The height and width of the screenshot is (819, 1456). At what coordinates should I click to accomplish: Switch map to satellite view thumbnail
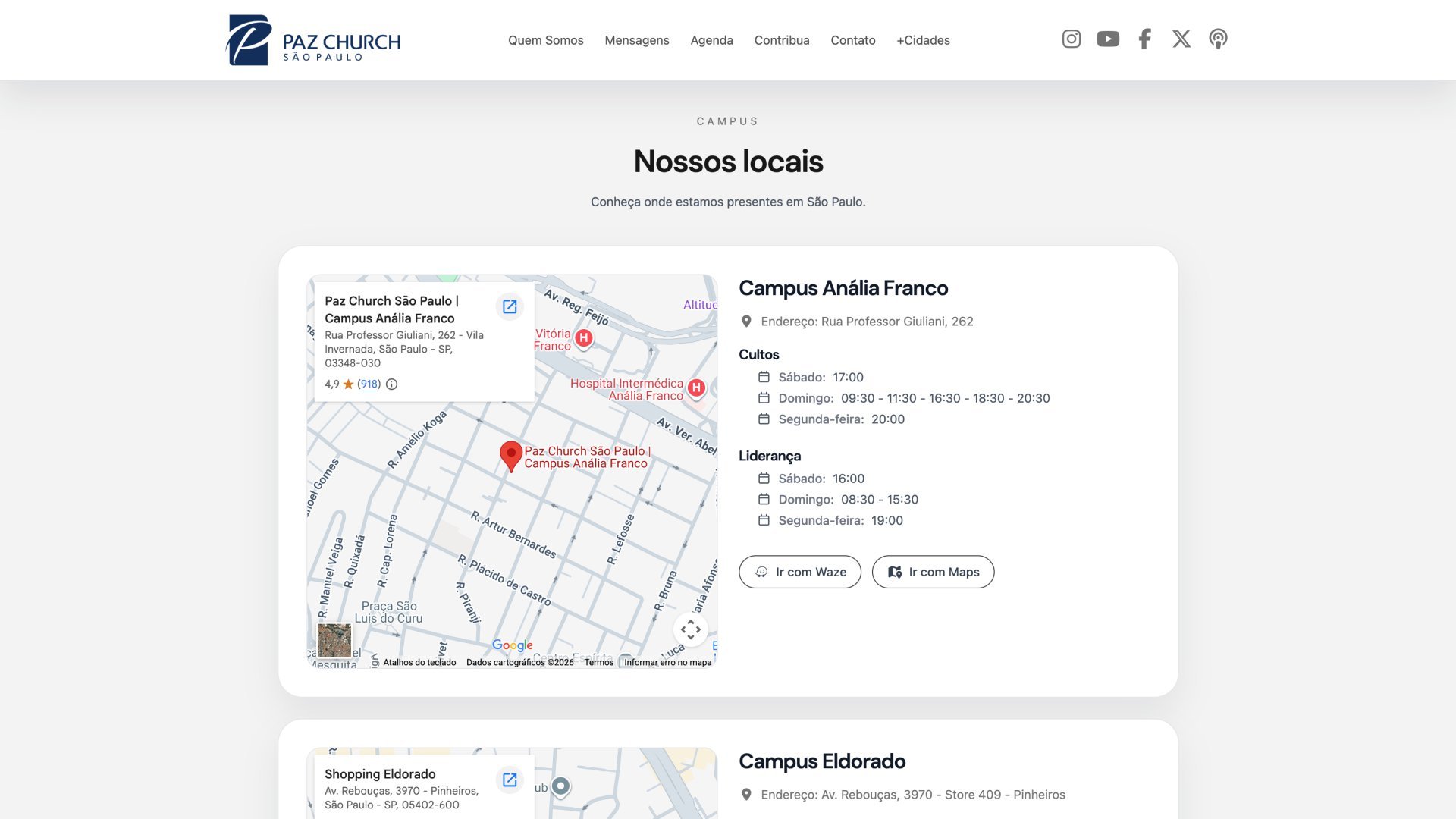click(x=334, y=640)
